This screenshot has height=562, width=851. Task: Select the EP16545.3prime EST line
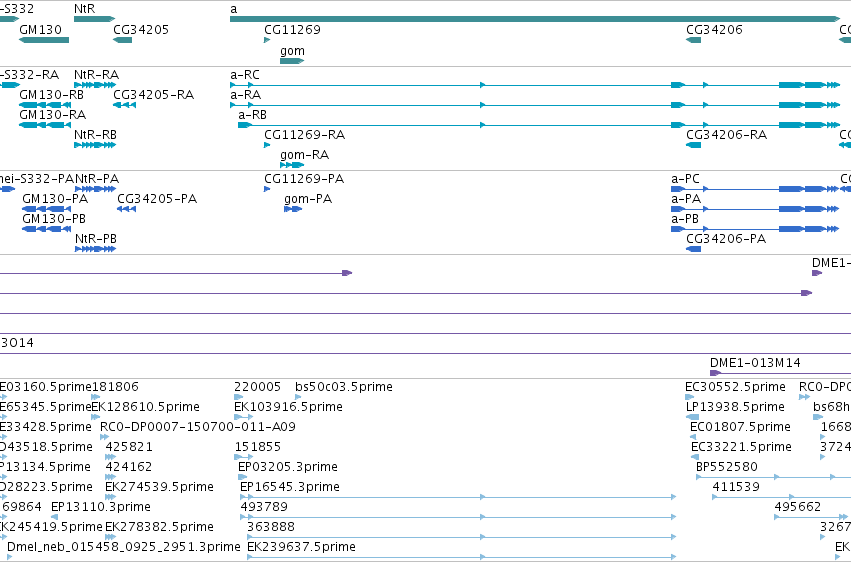coord(458,497)
